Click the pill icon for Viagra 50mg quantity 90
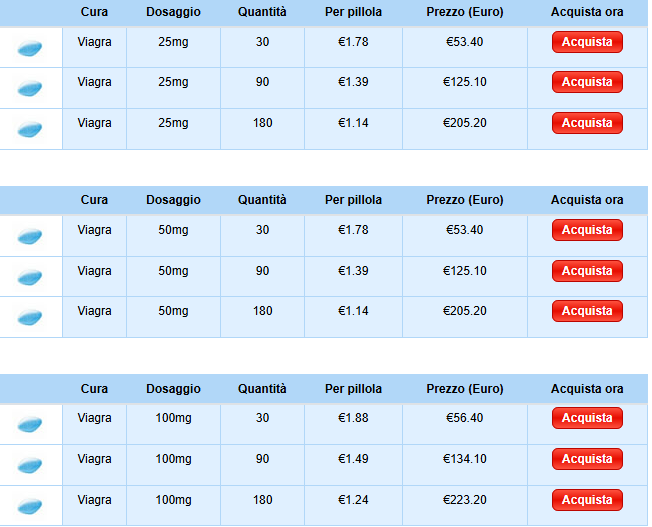652x527 pixels. tap(30, 277)
